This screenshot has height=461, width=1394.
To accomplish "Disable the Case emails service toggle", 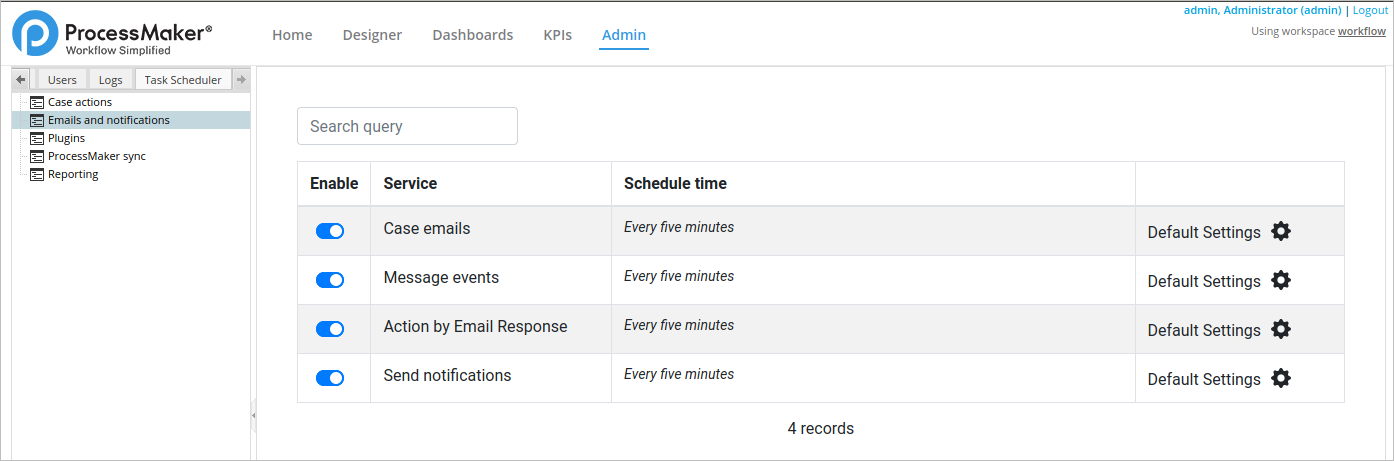I will [x=330, y=231].
